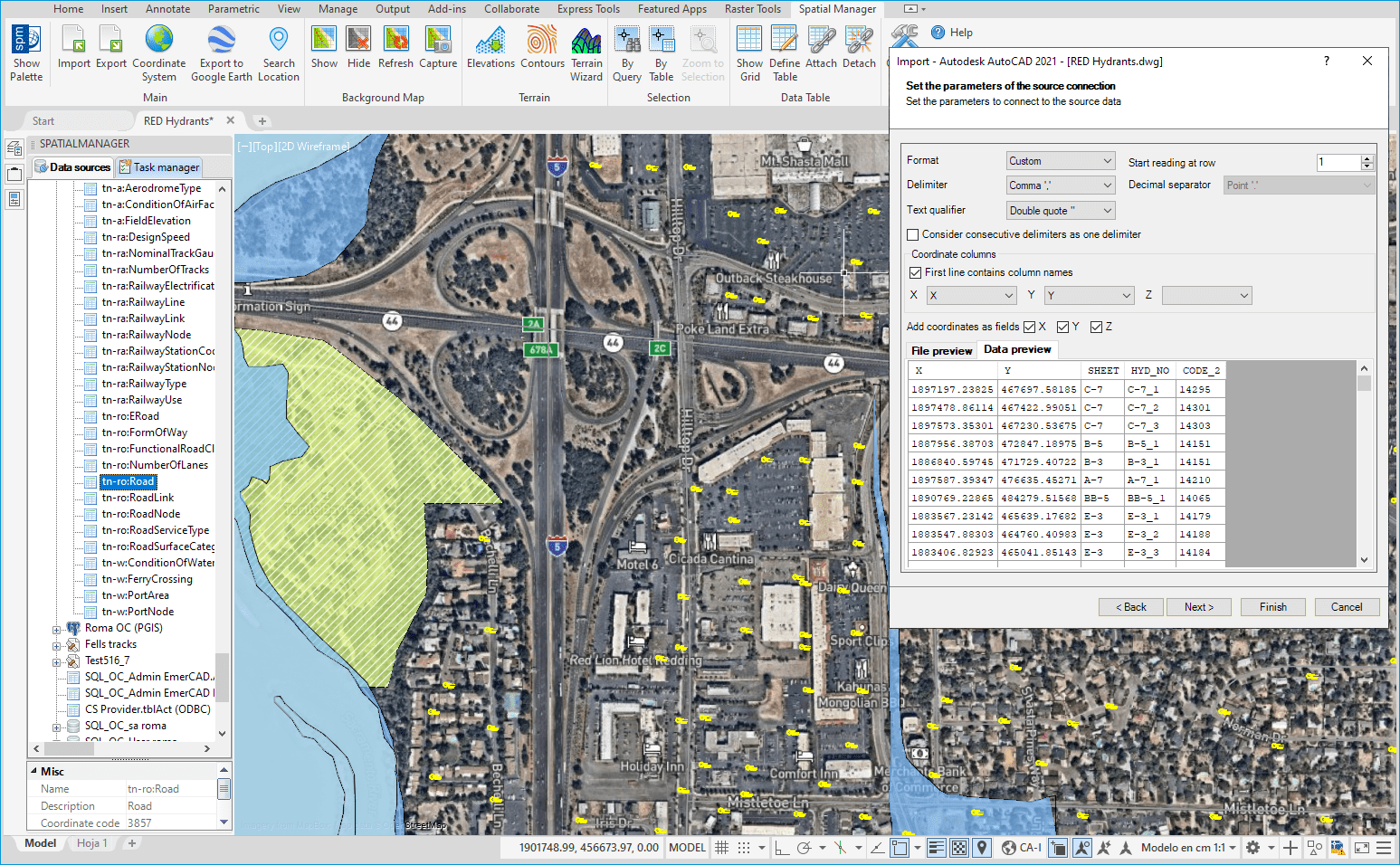Open the Contours terrain tool
This screenshot has height=865, width=1400.
(542, 47)
